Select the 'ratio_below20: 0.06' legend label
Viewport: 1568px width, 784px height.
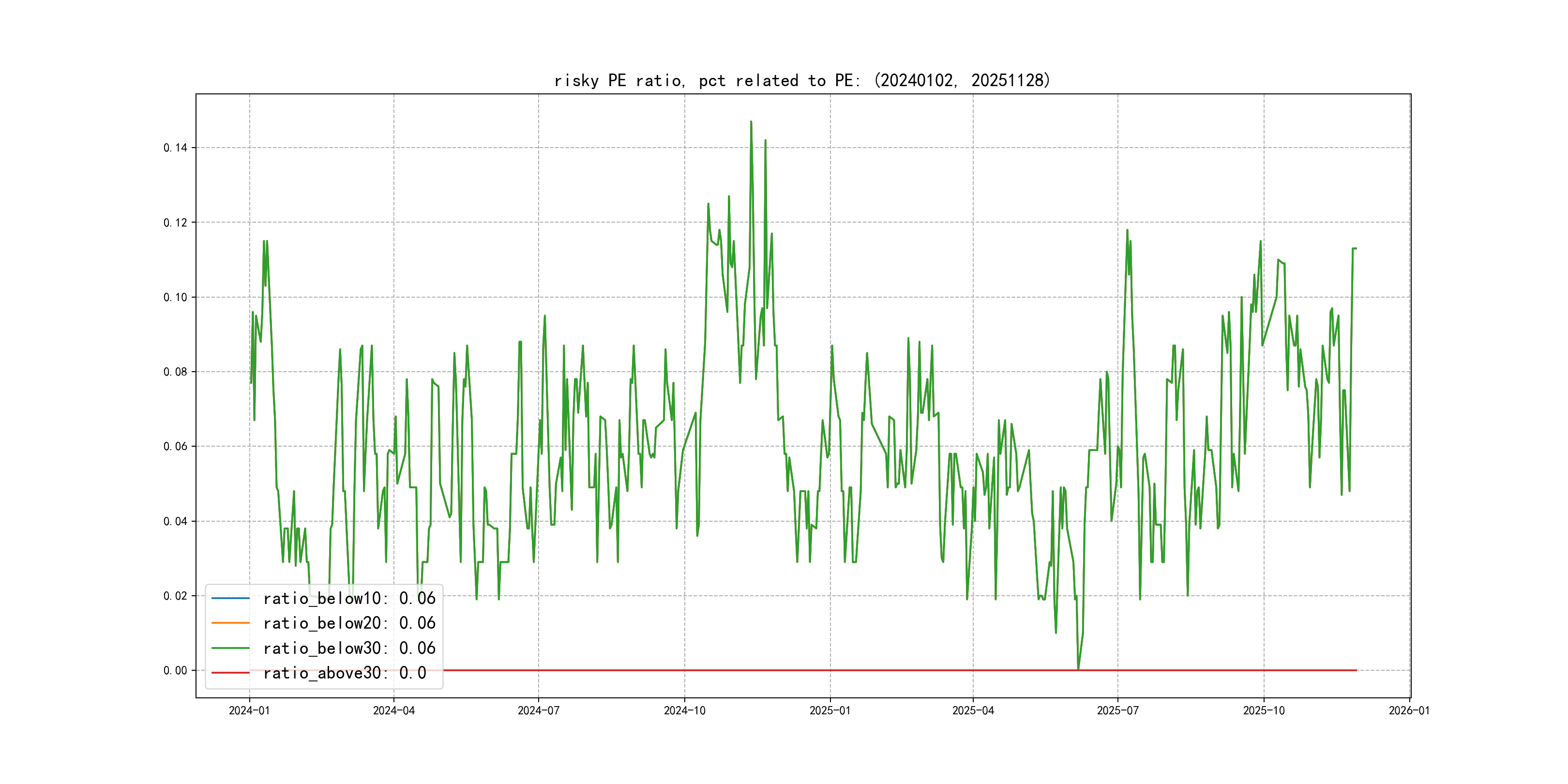coord(349,623)
